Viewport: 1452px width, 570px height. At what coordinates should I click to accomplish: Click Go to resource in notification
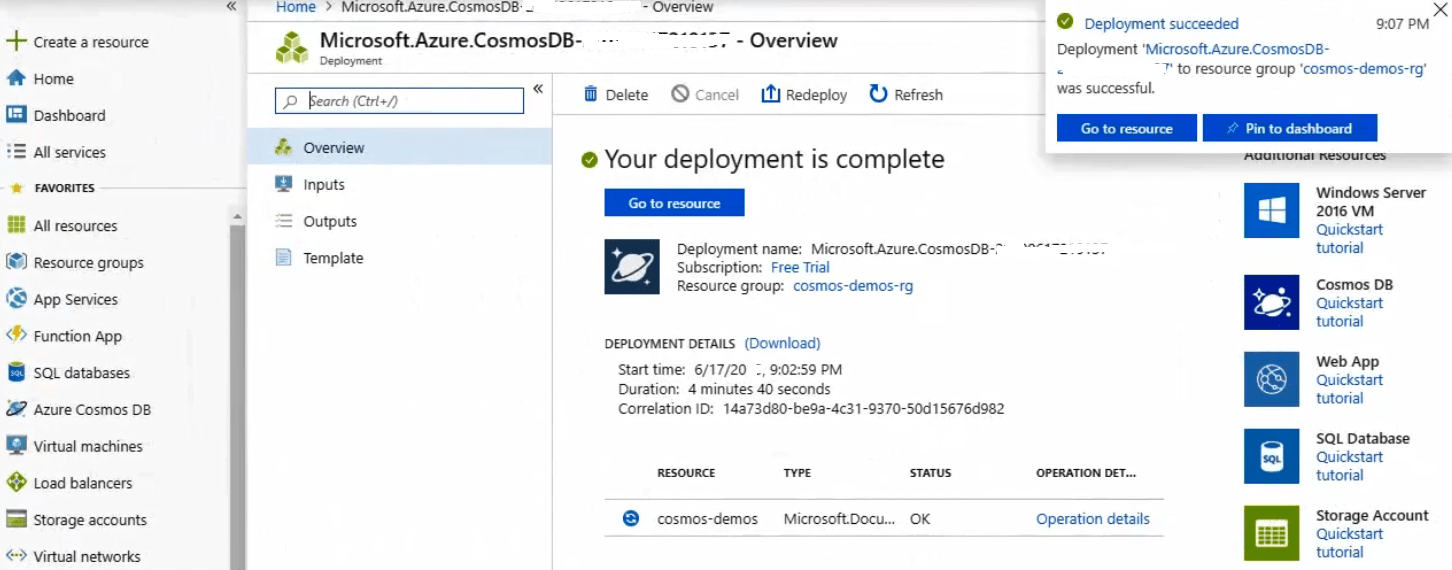click(1126, 128)
